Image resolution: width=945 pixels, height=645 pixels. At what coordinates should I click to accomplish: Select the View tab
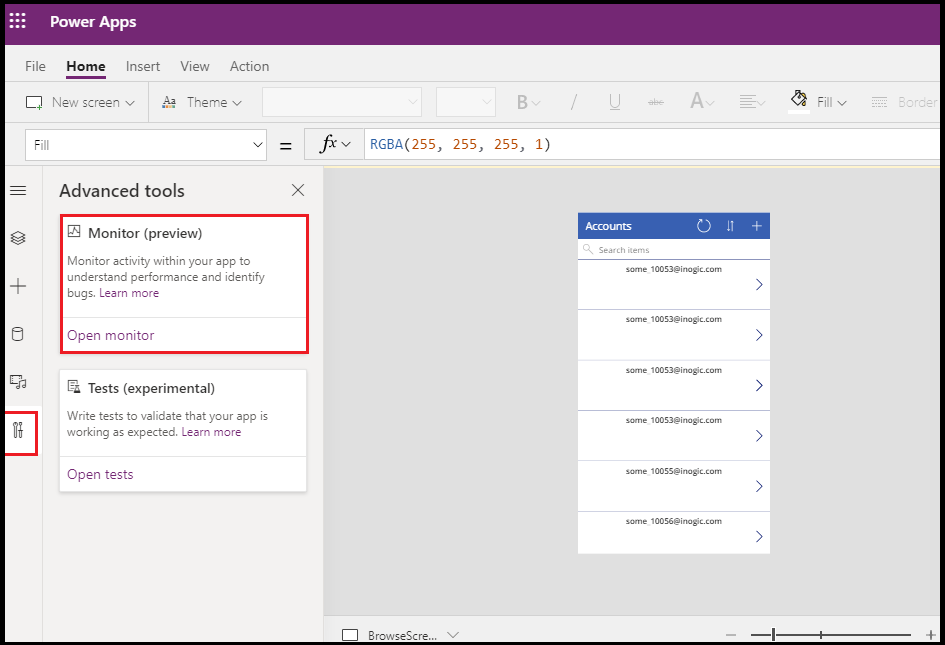(x=195, y=66)
